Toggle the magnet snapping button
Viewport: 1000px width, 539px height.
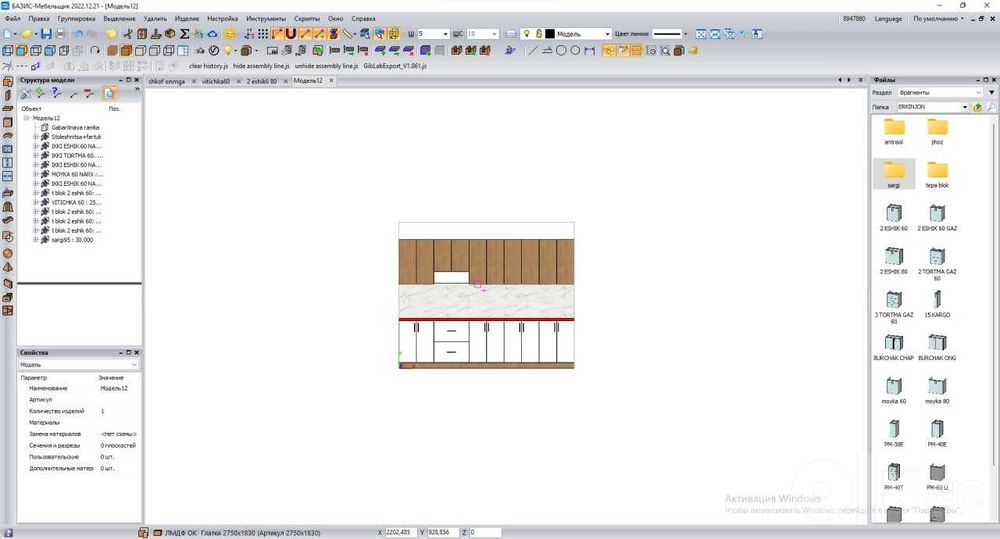(291, 34)
